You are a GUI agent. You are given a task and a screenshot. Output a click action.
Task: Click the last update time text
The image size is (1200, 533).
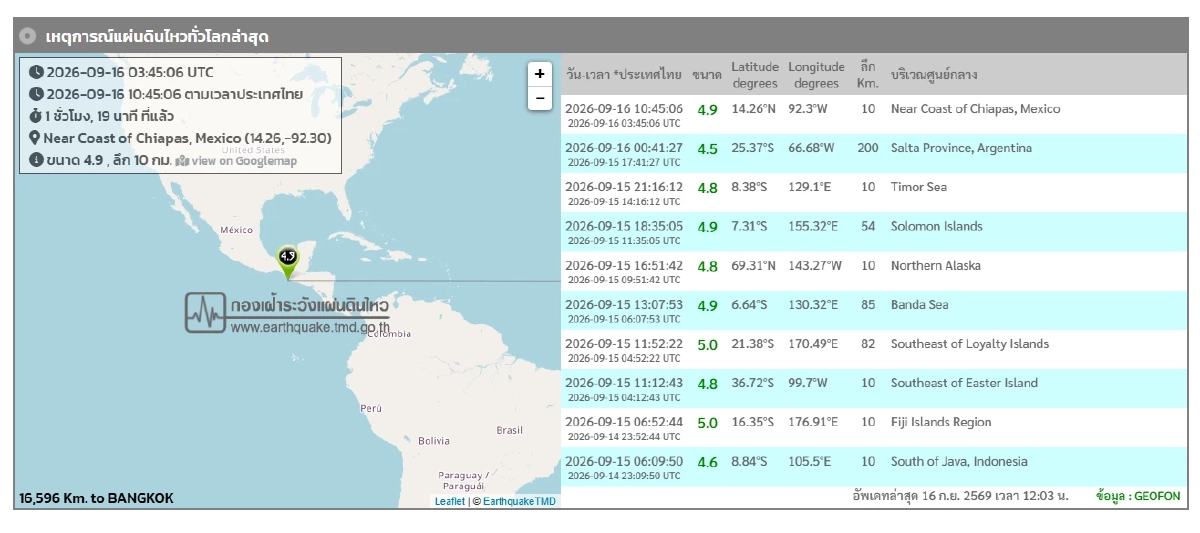pyautogui.click(x=960, y=496)
